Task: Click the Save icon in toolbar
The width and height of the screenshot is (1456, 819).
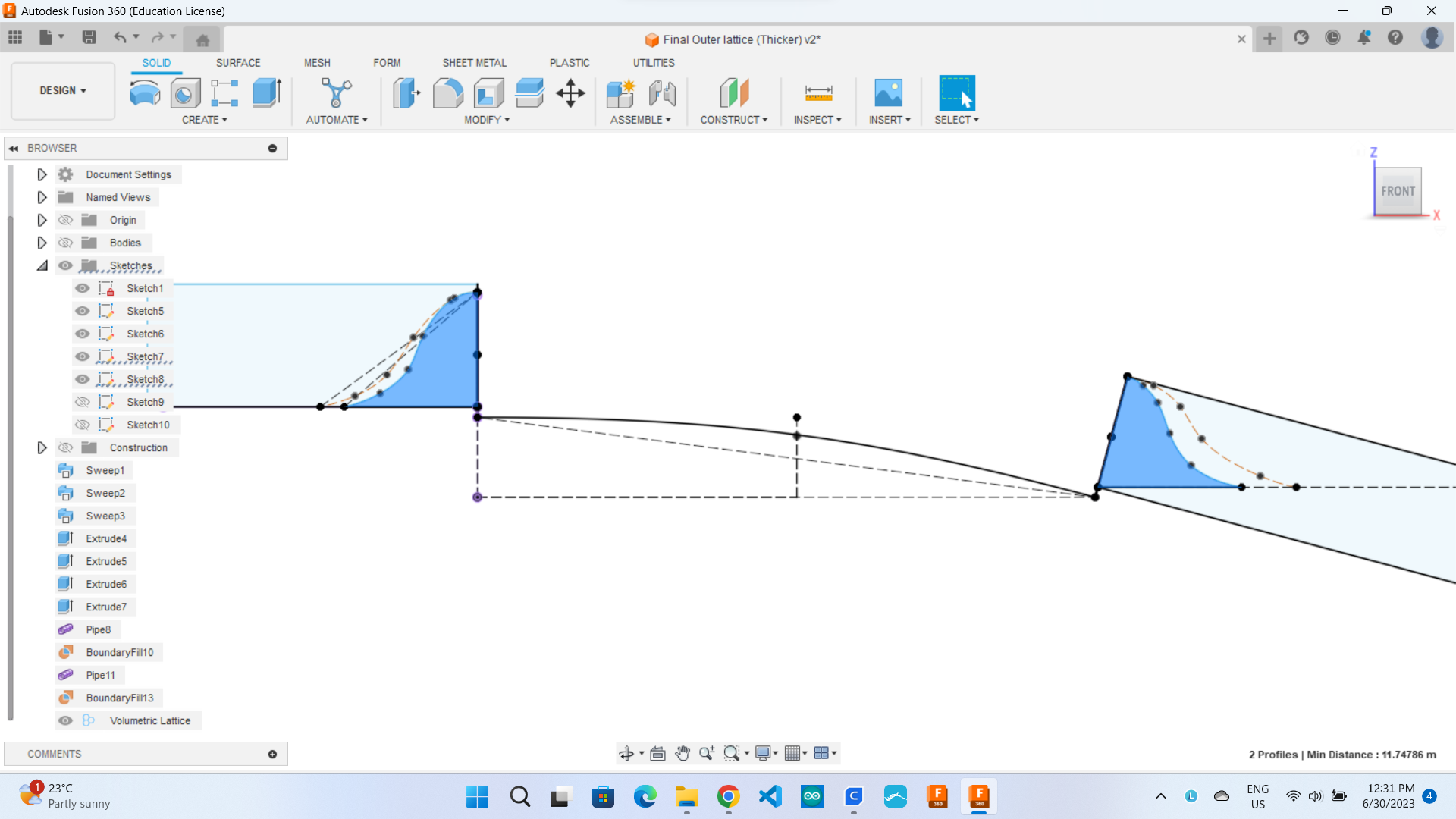Action: (89, 37)
